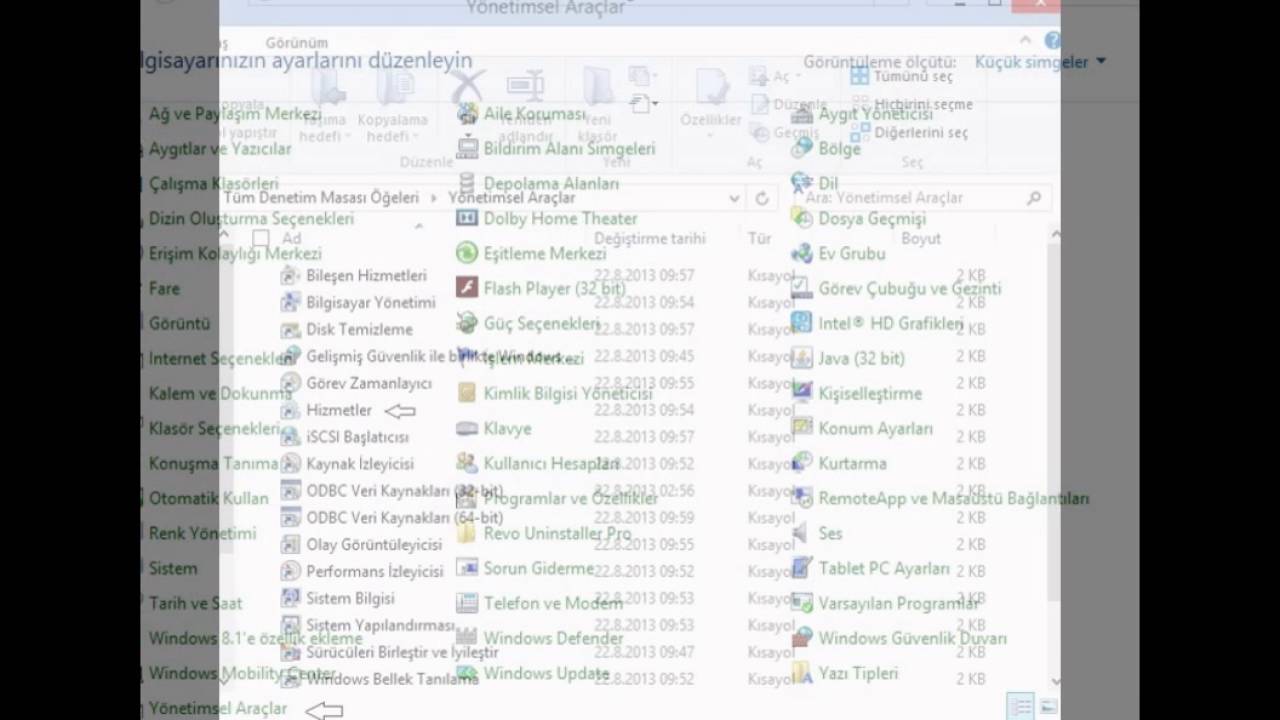
Task: Collapse the ribbon with the chevron
Action: [x=1026, y=41]
